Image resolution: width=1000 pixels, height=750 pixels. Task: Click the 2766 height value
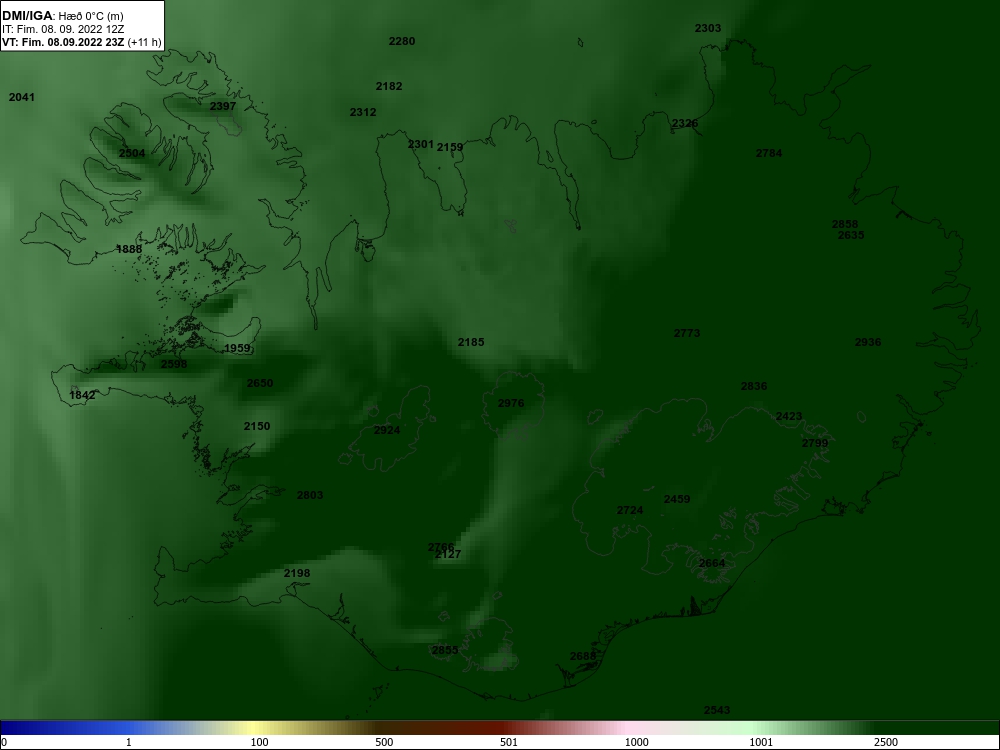[x=441, y=547]
